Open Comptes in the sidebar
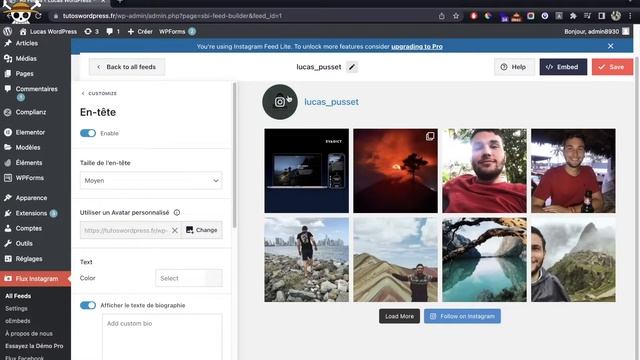This screenshot has width=640, height=360. pyautogui.click(x=29, y=228)
